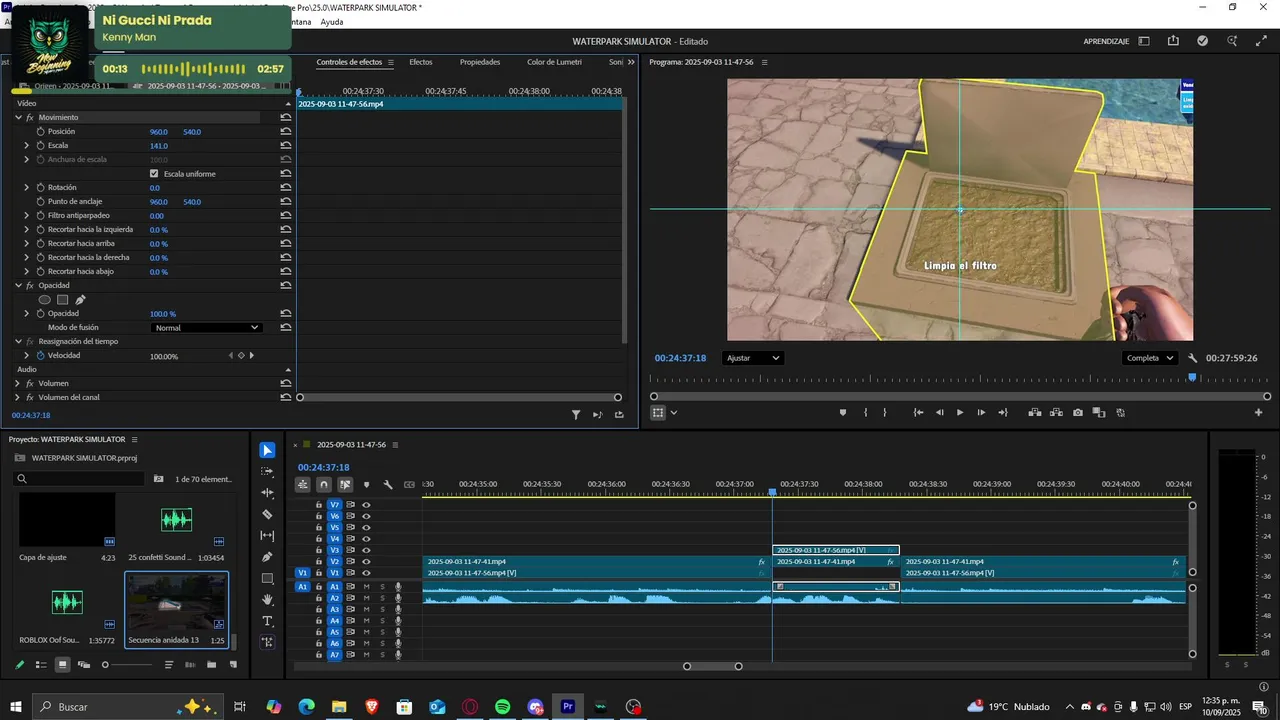
Task: Open timeline display settings wrench
Action: pyautogui.click(x=388, y=485)
